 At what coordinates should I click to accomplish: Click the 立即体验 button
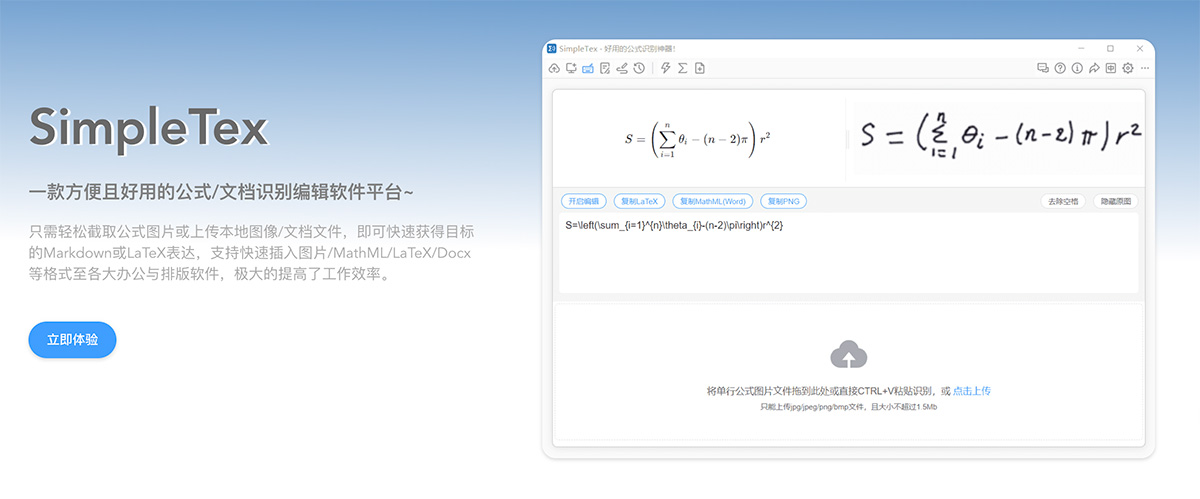72,340
